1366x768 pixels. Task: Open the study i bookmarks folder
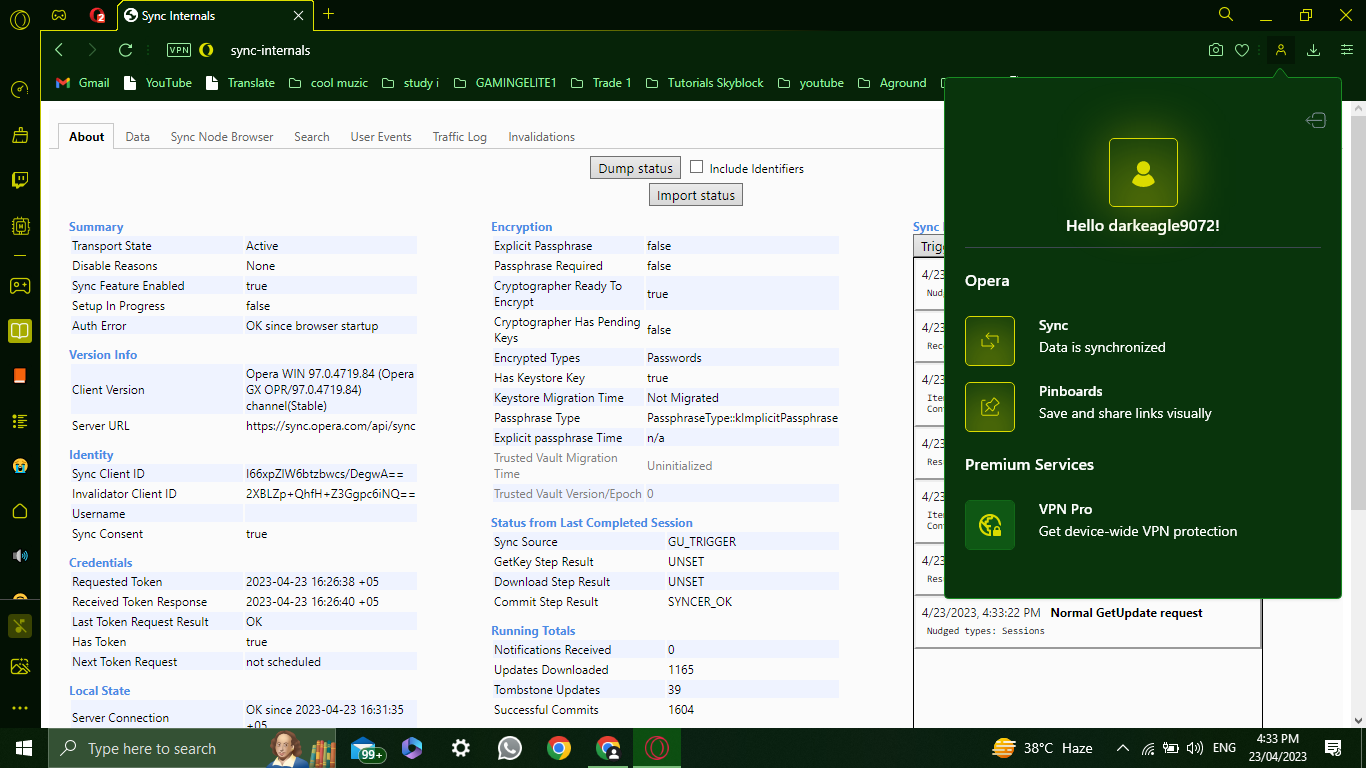pyautogui.click(x=410, y=83)
